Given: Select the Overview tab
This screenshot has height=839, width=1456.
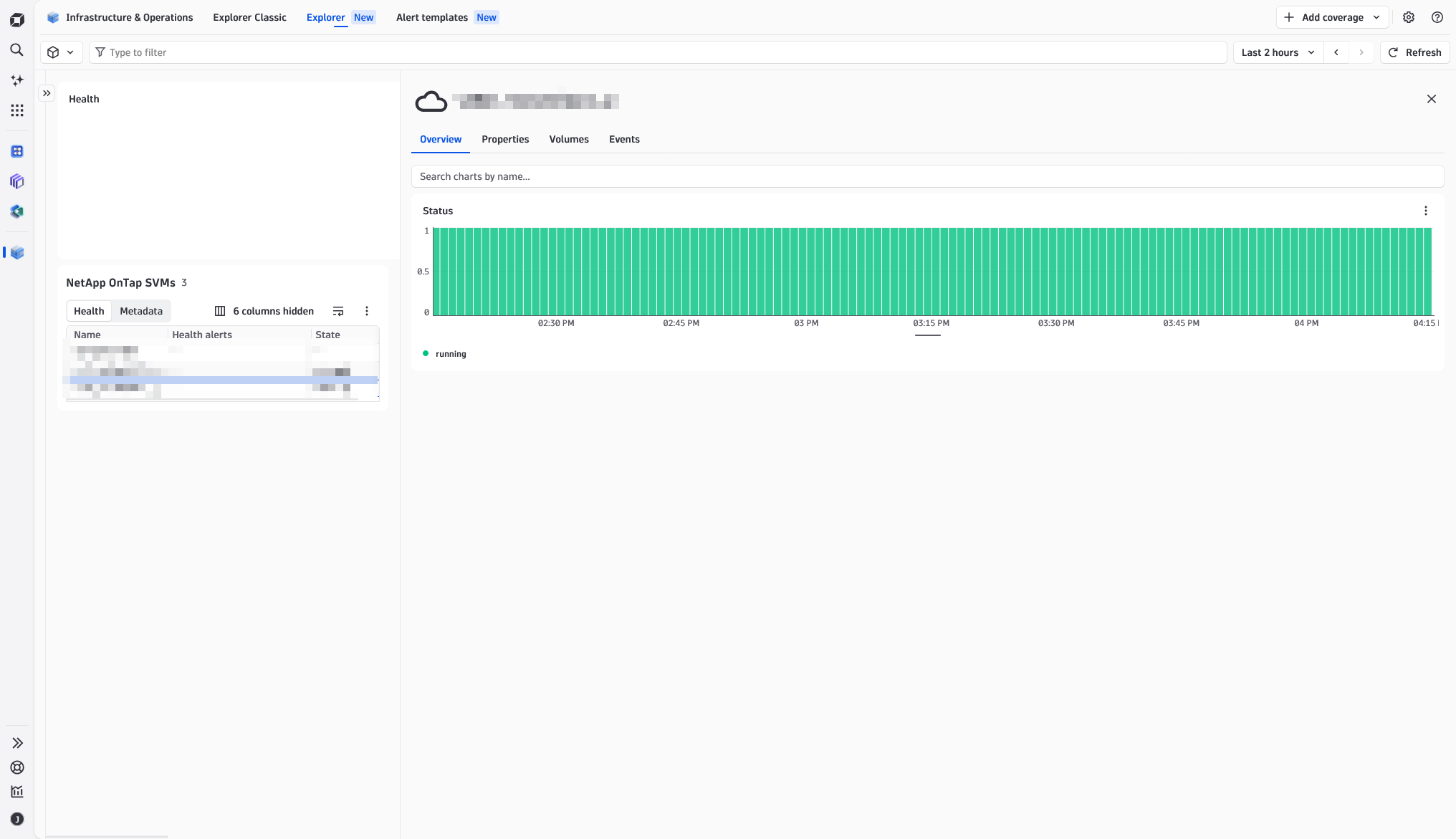Looking at the screenshot, I should click(x=441, y=139).
